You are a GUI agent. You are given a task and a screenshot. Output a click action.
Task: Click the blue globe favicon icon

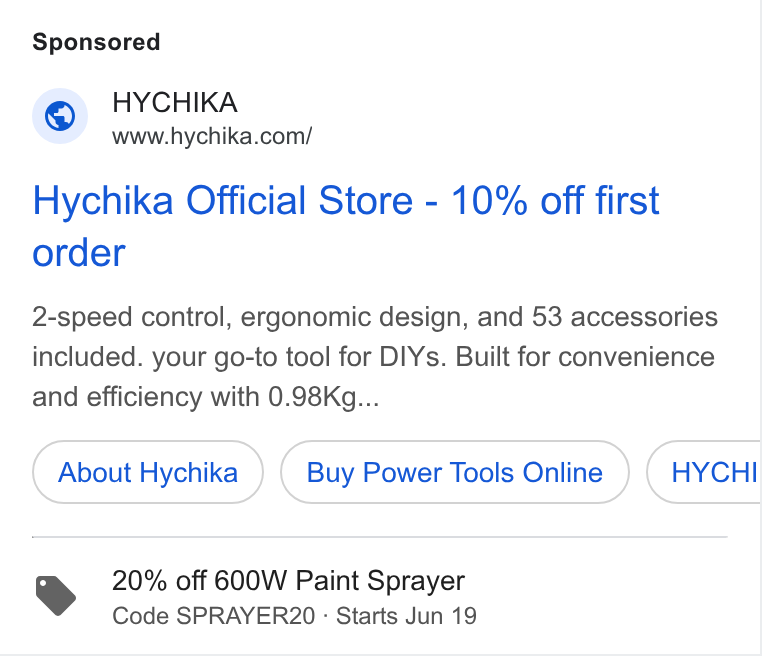coord(60,116)
